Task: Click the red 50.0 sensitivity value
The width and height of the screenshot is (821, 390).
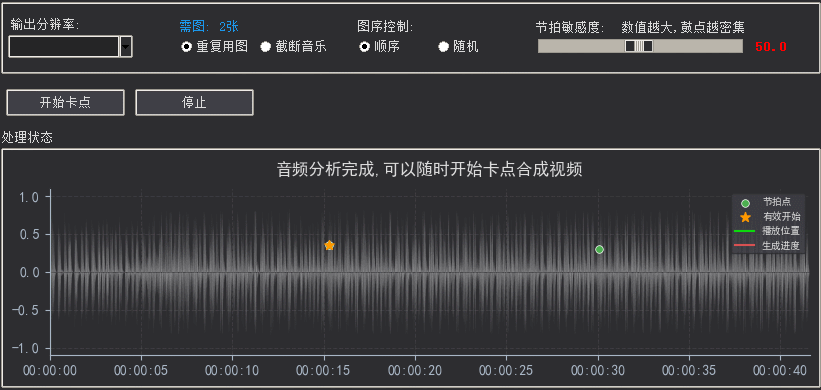Action: [x=771, y=47]
